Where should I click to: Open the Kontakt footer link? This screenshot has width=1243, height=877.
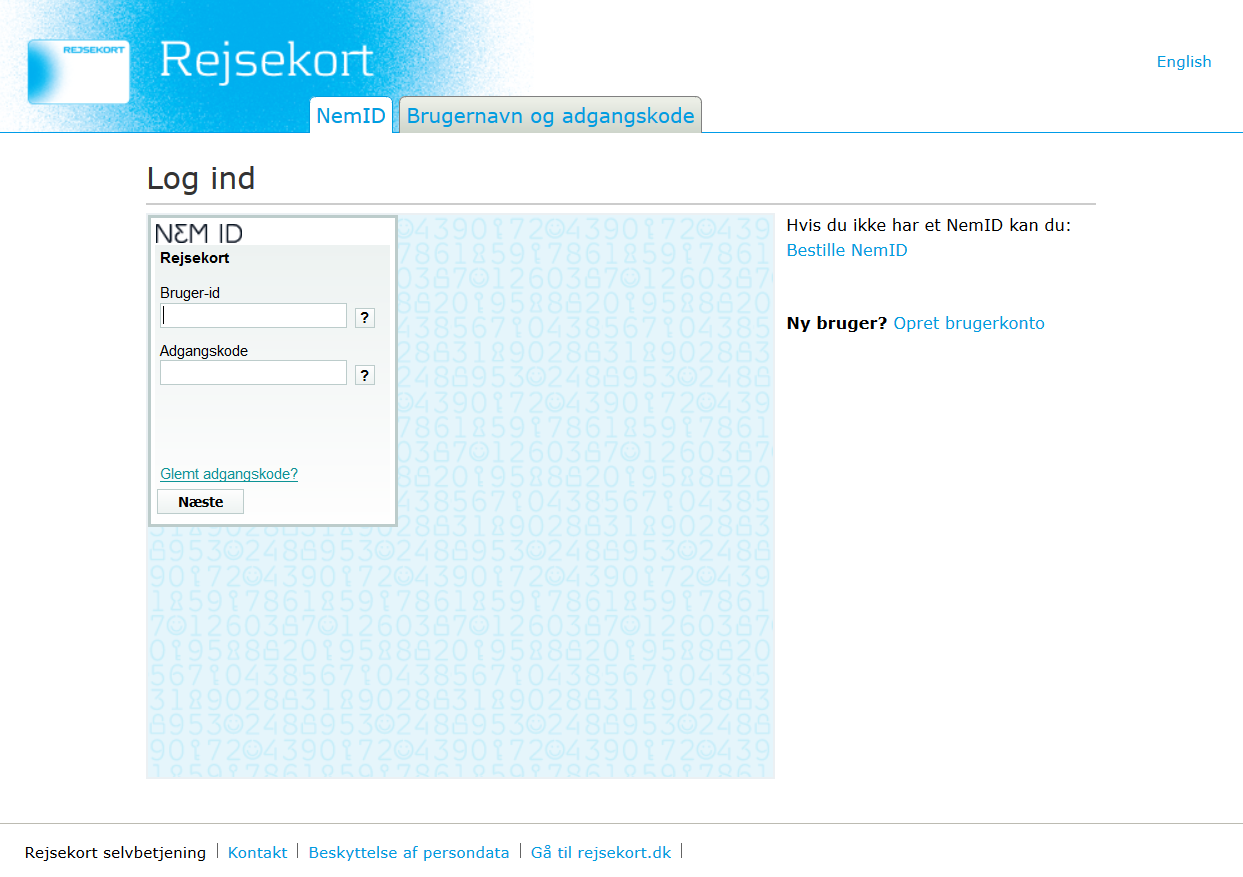coord(257,852)
